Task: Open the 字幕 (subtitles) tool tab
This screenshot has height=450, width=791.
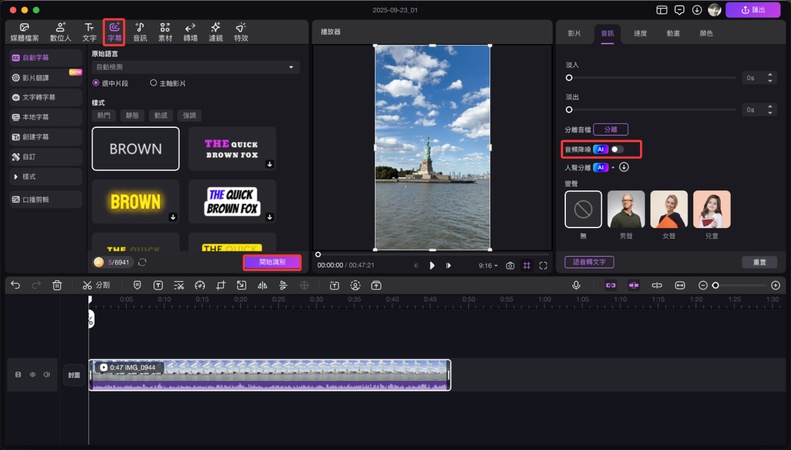Action: [115, 30]
